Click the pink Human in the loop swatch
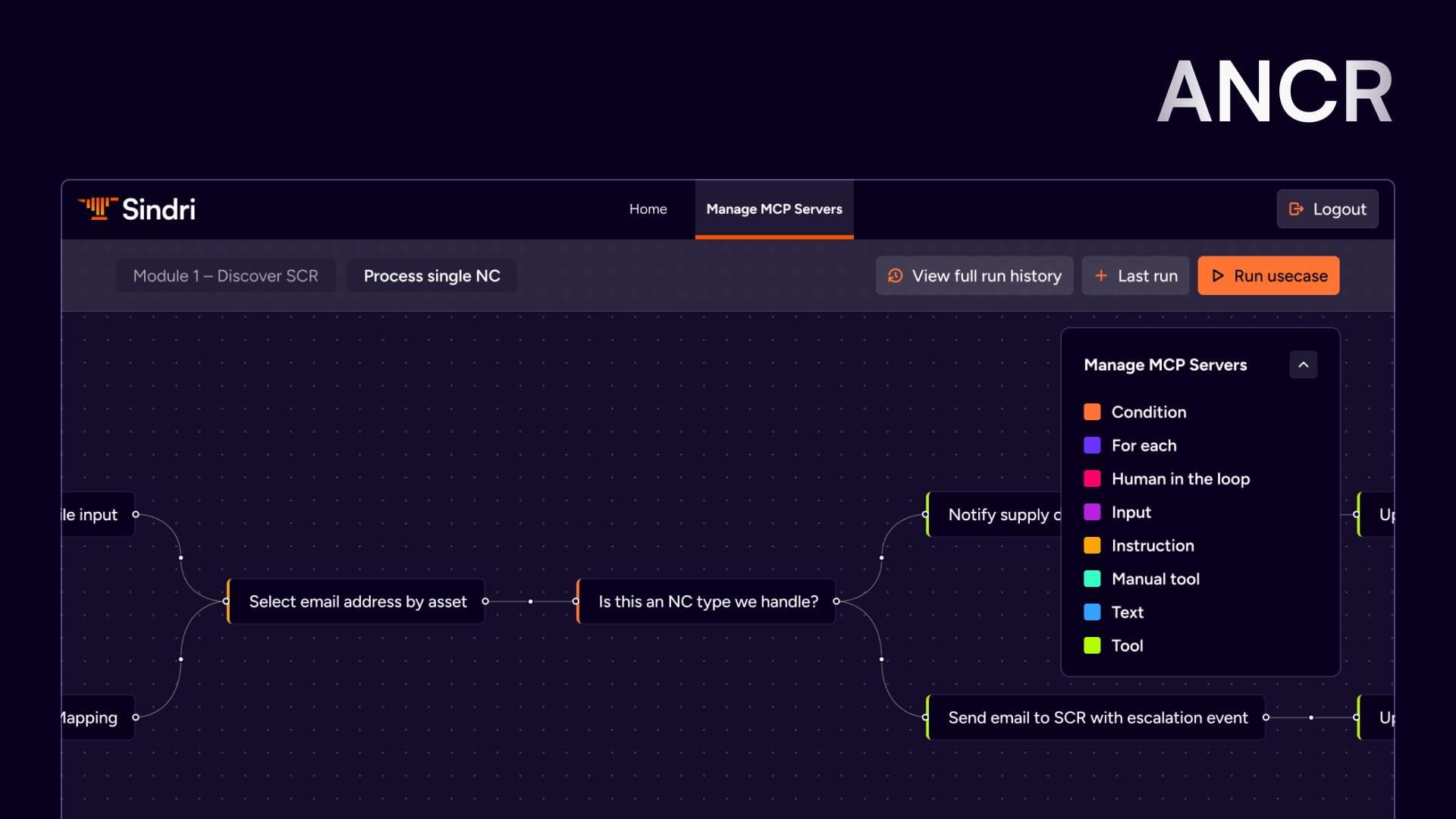This screenshot has width=1456, height=819. click(x=1092, y=479)
